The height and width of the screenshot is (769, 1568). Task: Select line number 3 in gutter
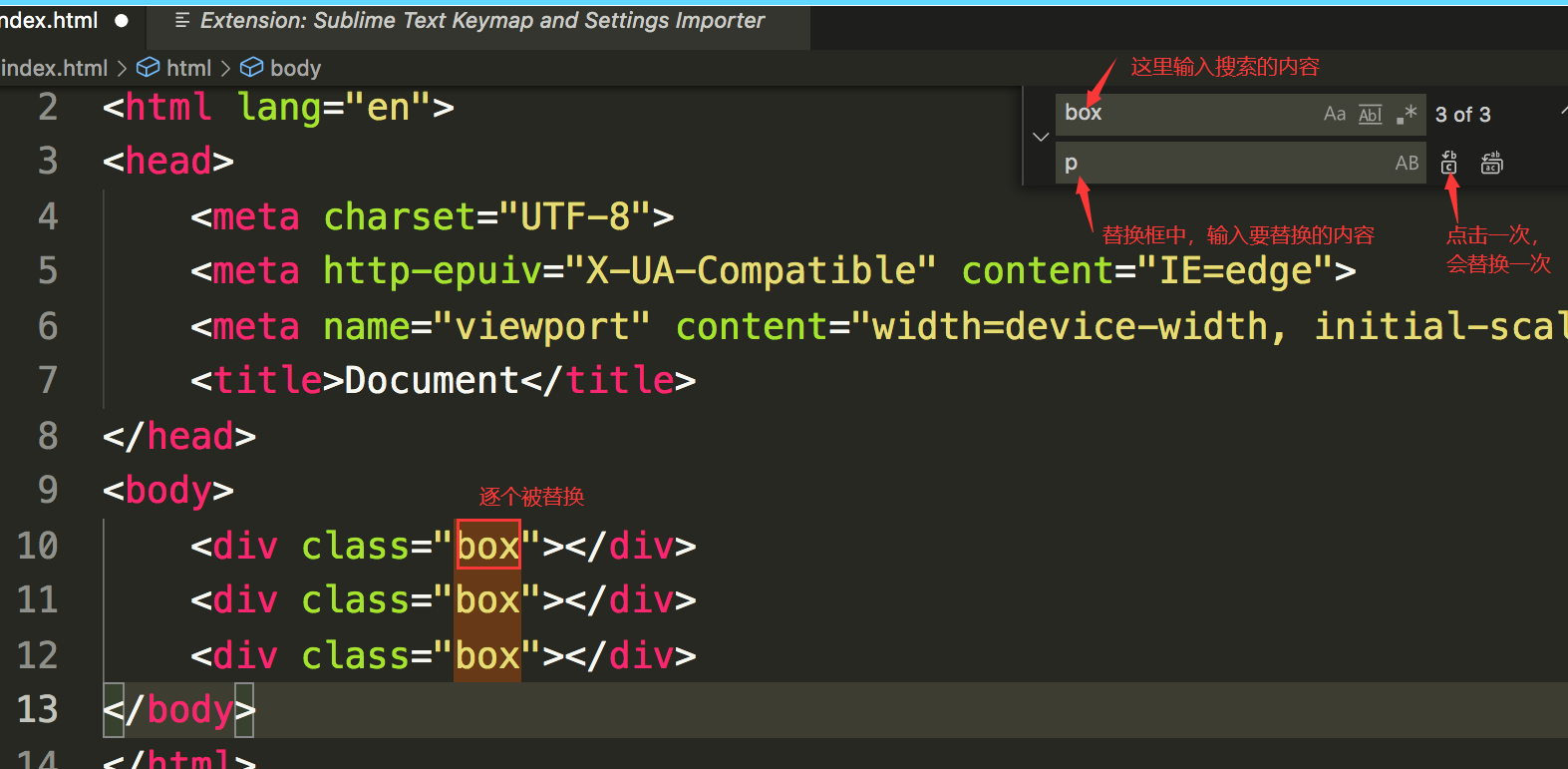48,161
